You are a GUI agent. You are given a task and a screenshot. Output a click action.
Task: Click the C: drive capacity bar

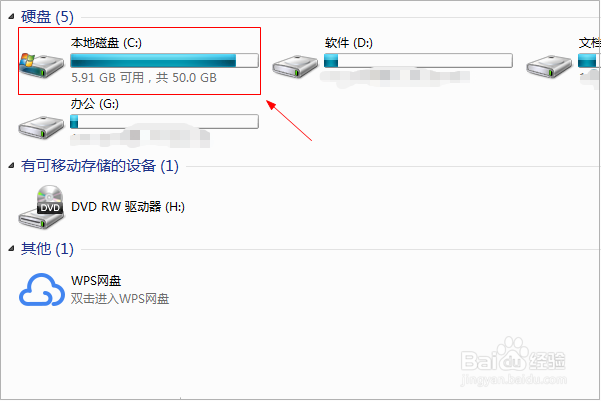click(164, 61)
